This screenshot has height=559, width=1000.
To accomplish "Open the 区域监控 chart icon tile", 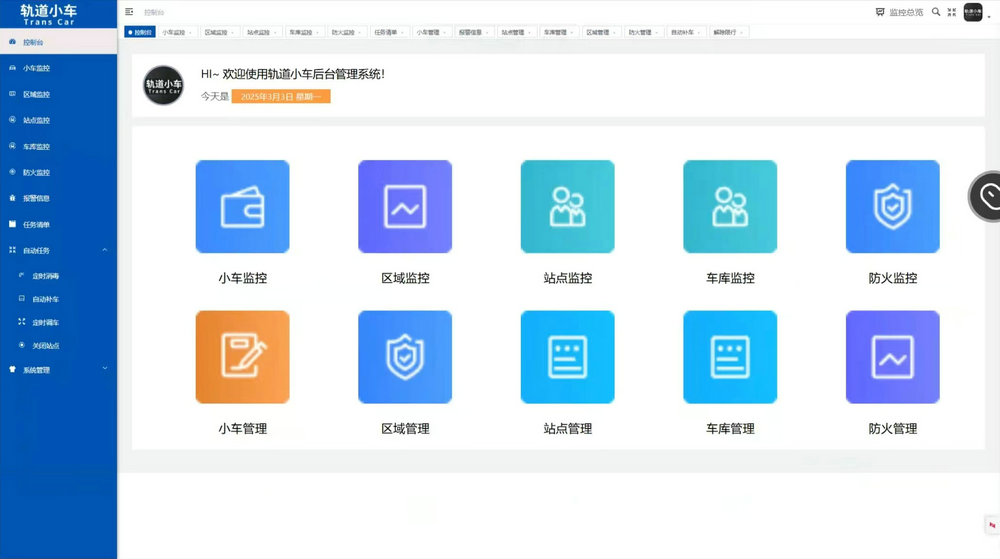I will click(405, 207).
